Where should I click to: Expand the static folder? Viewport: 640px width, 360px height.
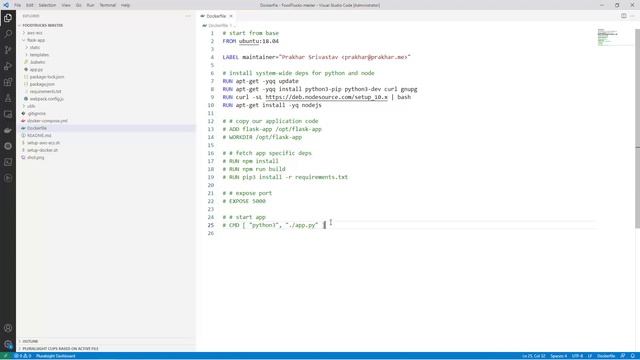[35, 47]
